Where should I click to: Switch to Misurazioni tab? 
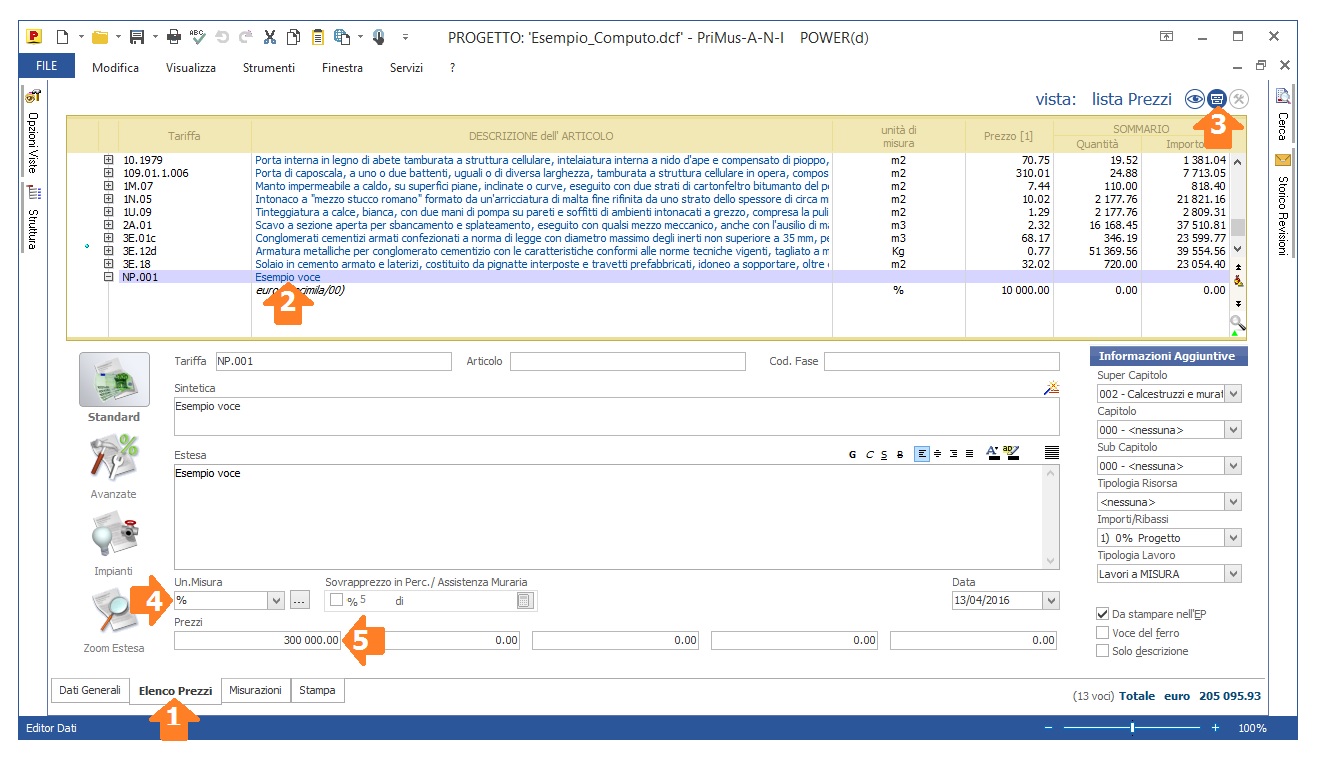[x=256, y=690]
